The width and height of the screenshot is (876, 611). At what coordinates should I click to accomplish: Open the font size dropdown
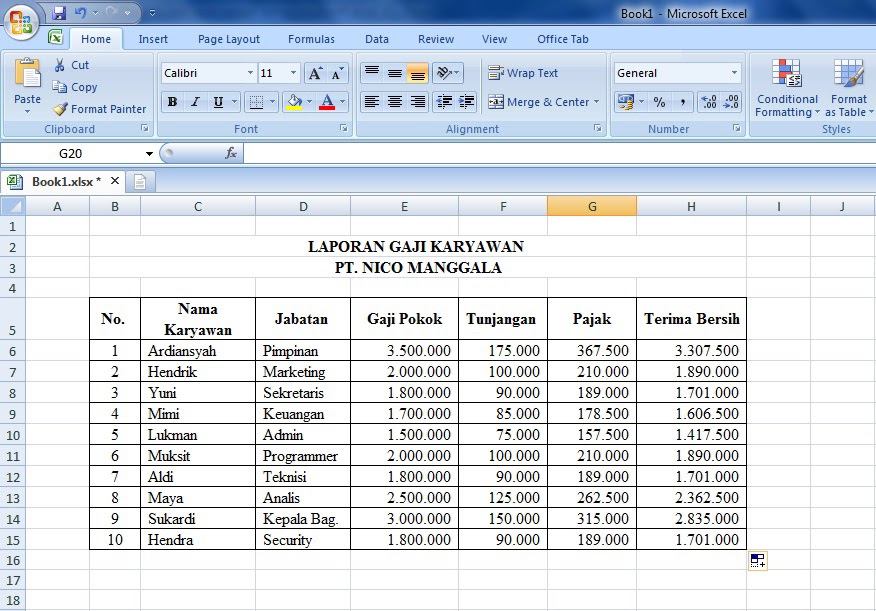point(293,73)
